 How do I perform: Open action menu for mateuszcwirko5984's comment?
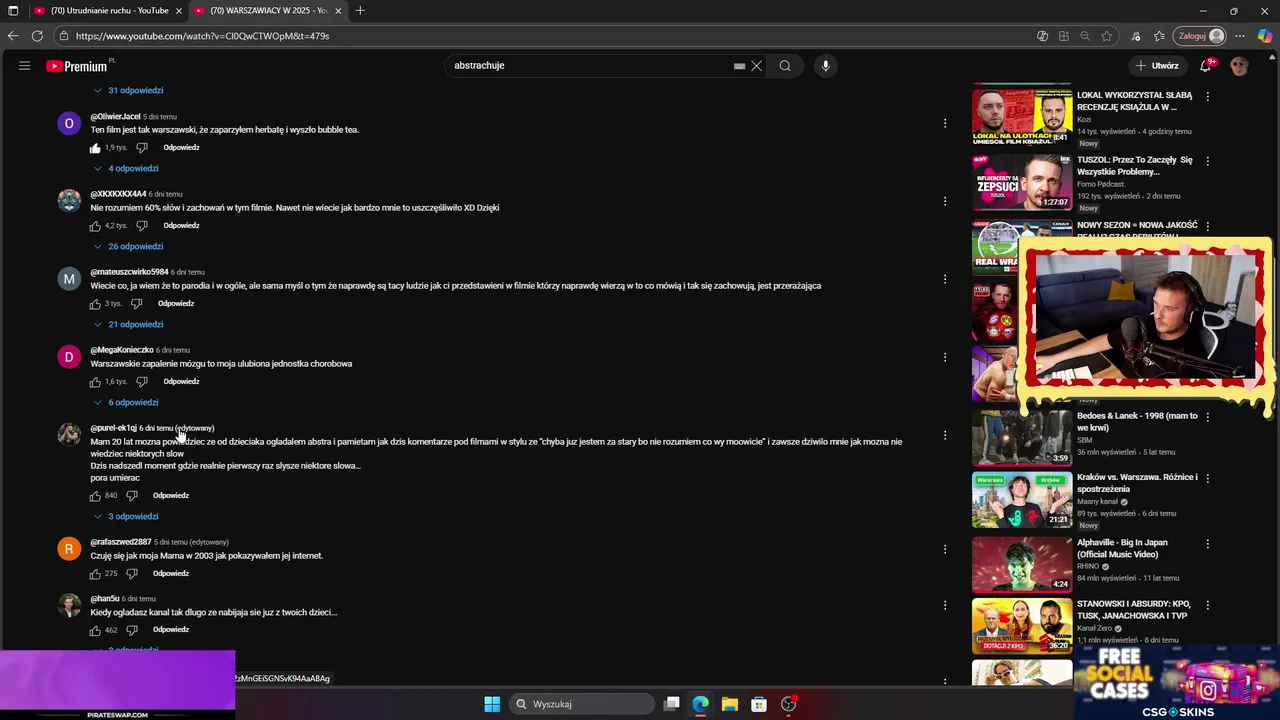[945, 279]
